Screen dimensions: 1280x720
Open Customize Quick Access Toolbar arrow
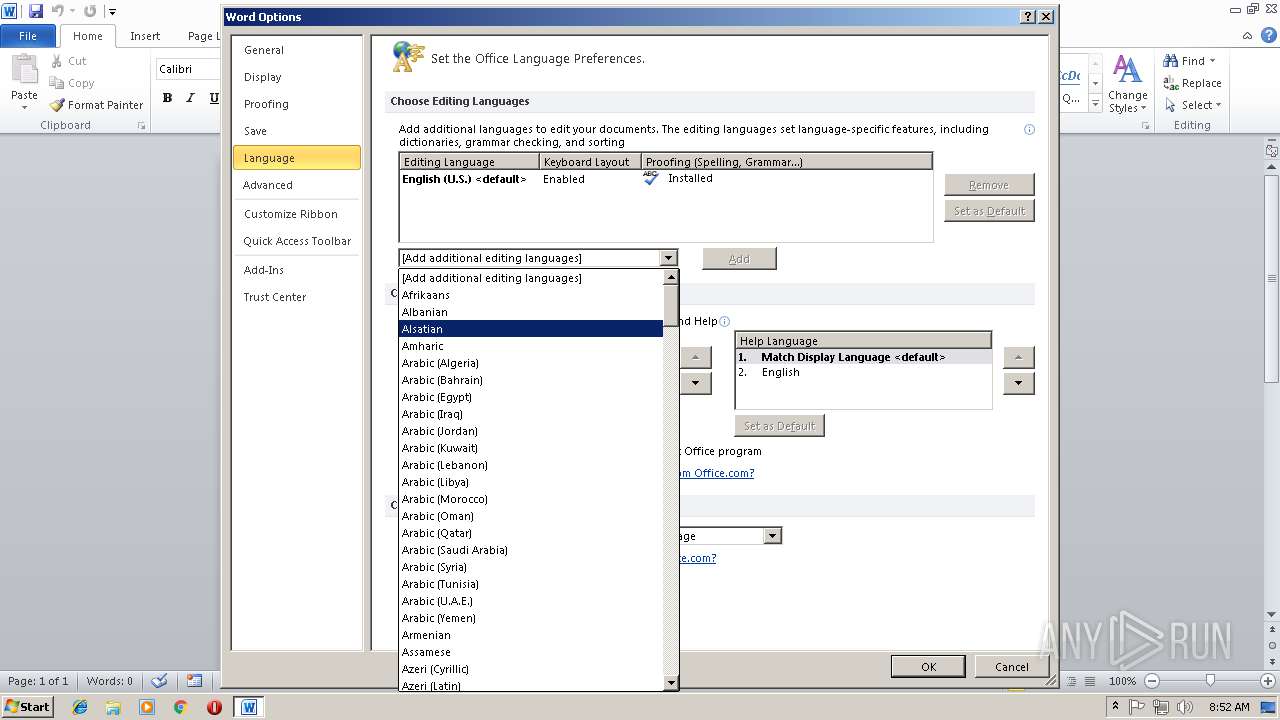coord(112,12)
